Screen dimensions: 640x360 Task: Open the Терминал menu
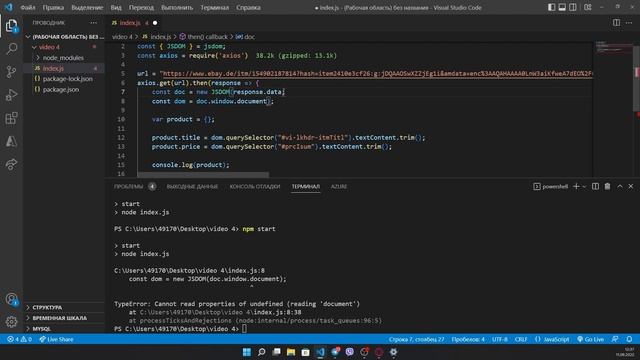coord(214,7)
